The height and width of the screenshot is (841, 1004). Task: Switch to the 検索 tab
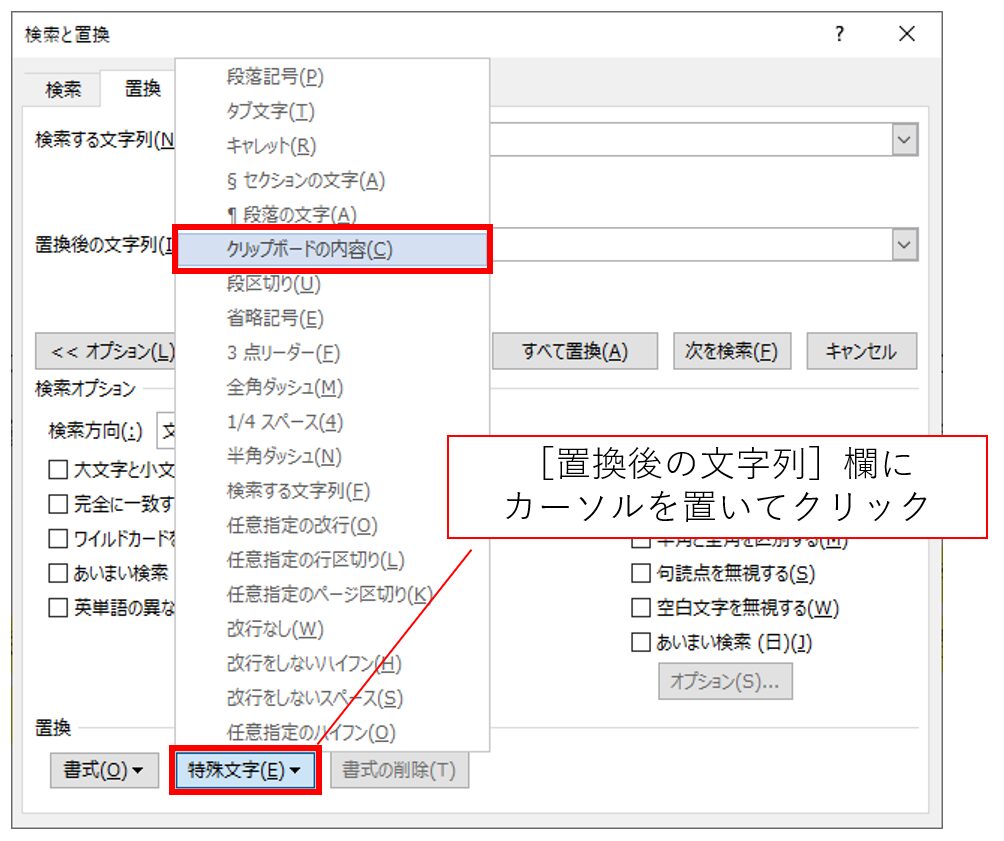tap(64, 89)
